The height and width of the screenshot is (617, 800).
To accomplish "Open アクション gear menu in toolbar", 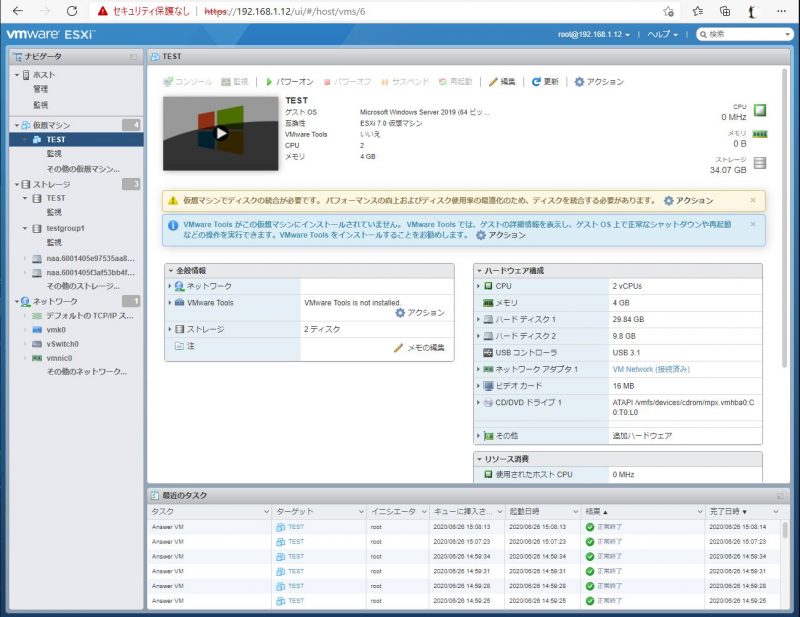I will pos(599,82).
